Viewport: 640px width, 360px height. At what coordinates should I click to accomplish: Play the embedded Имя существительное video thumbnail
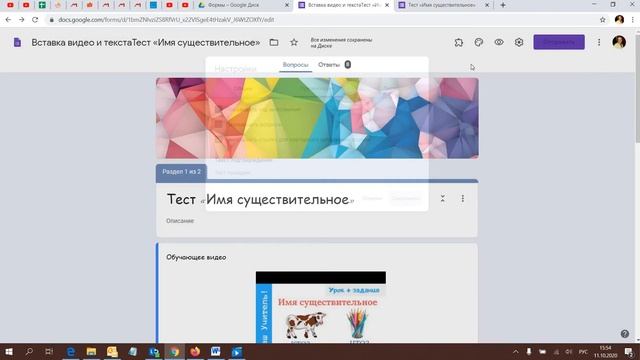point(321,307)
